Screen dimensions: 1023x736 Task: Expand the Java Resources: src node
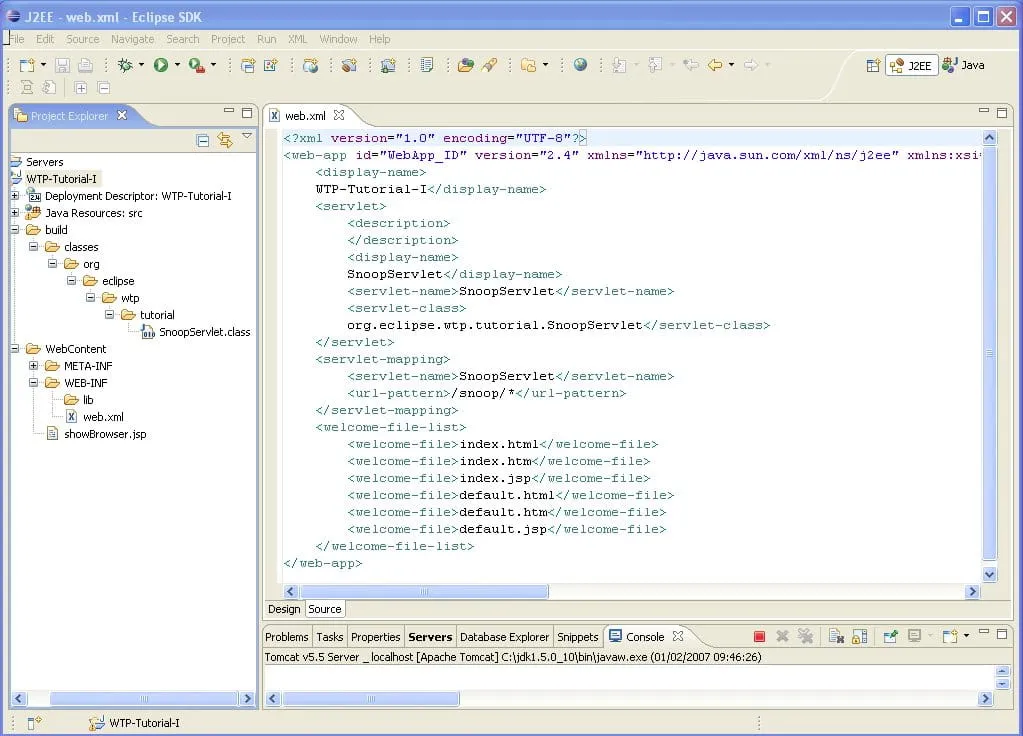point(15,213)
